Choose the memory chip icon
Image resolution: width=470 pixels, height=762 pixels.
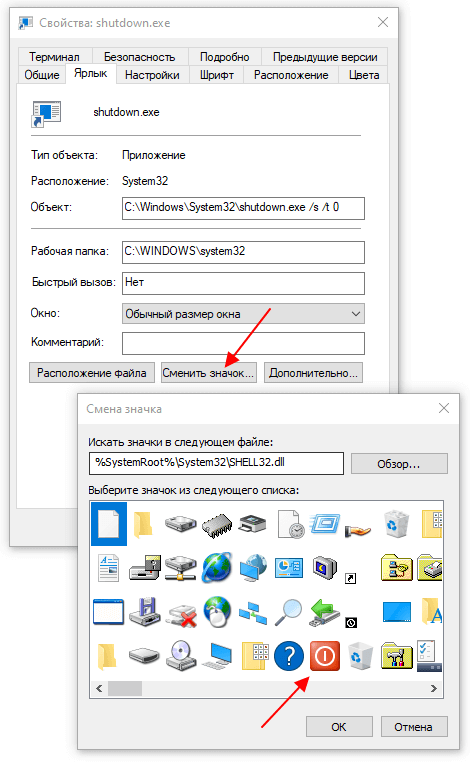pos(217,525)
